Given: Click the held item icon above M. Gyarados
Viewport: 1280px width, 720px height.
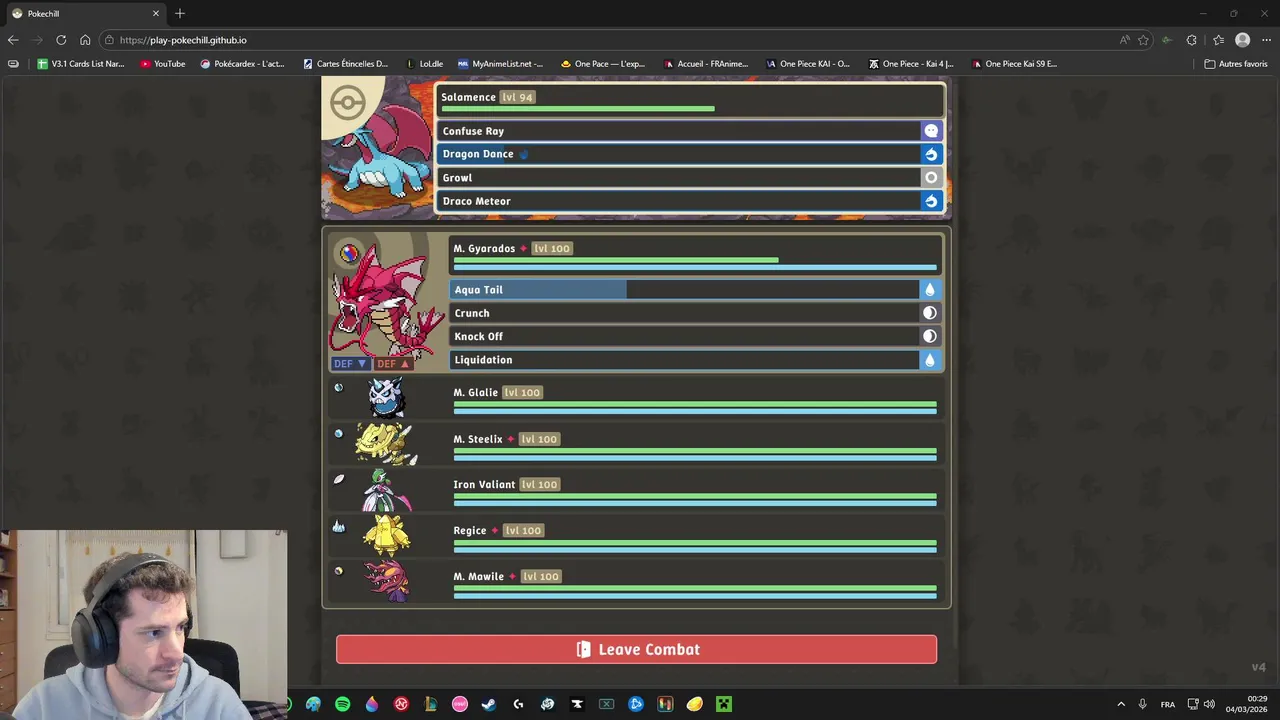Looking at the screenshot, I should [348, 254].
